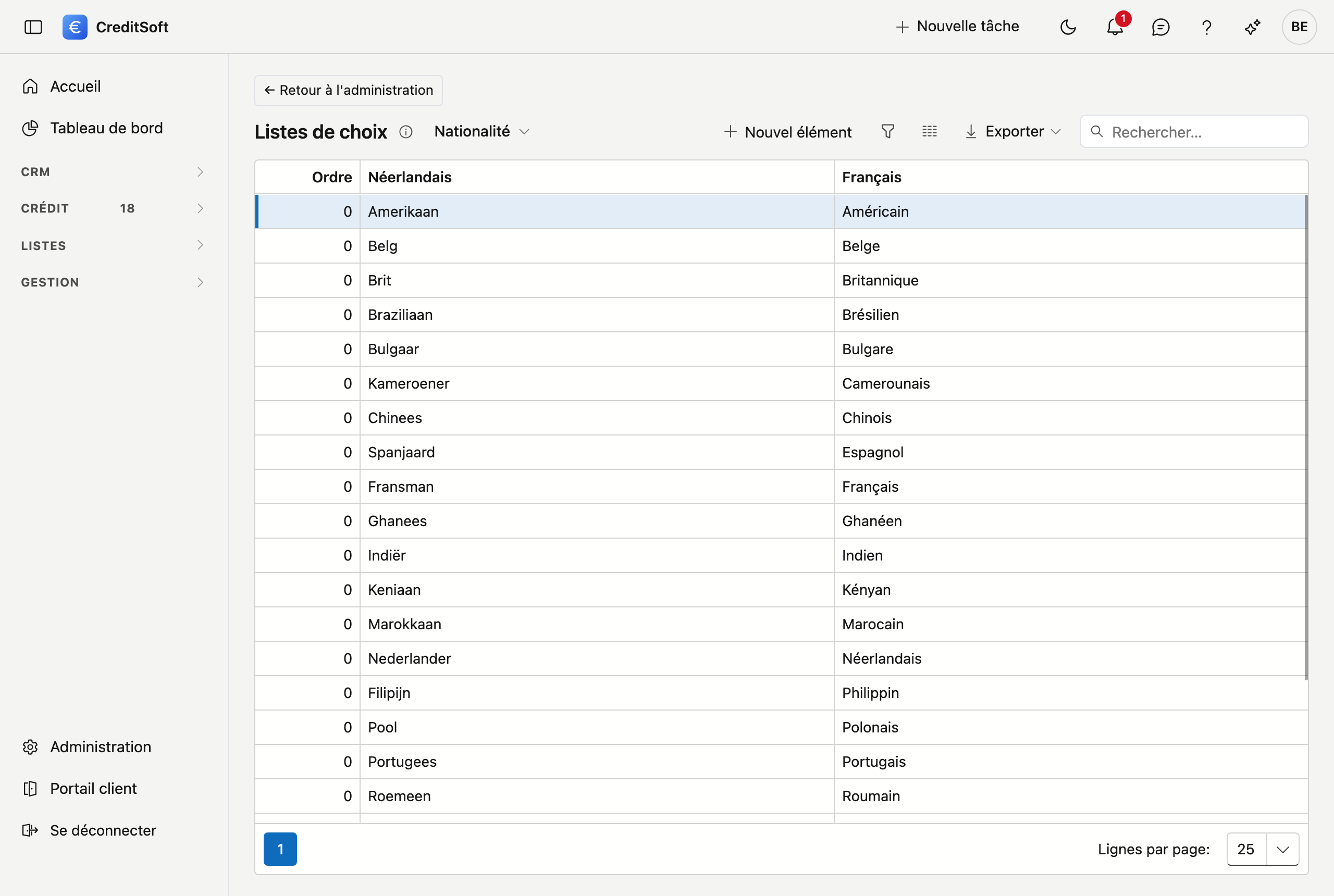1334x896 pixels.
Task: Select the Nederlander row
Action: click(x=781, y=658)
